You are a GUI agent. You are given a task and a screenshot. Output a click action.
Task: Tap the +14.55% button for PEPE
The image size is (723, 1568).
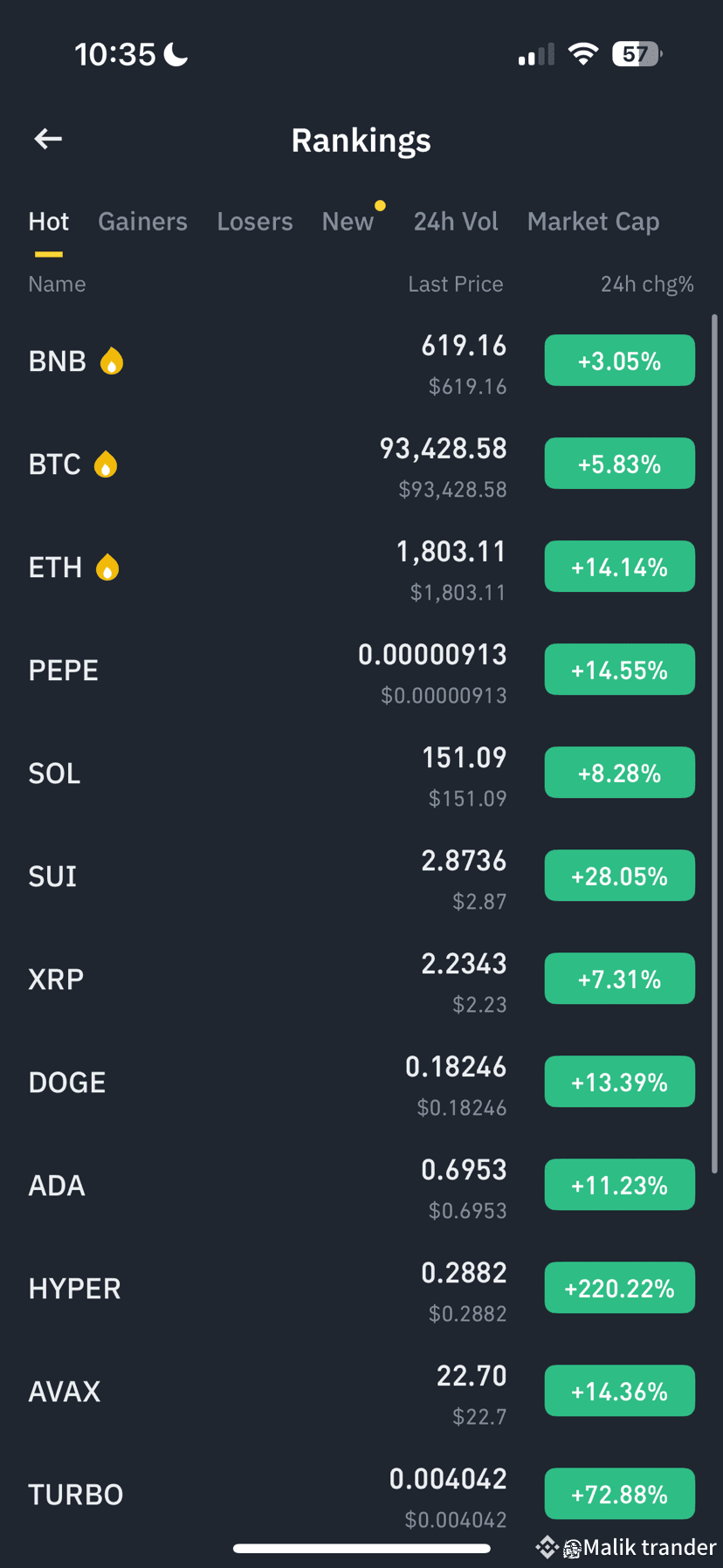pos(620,670)
